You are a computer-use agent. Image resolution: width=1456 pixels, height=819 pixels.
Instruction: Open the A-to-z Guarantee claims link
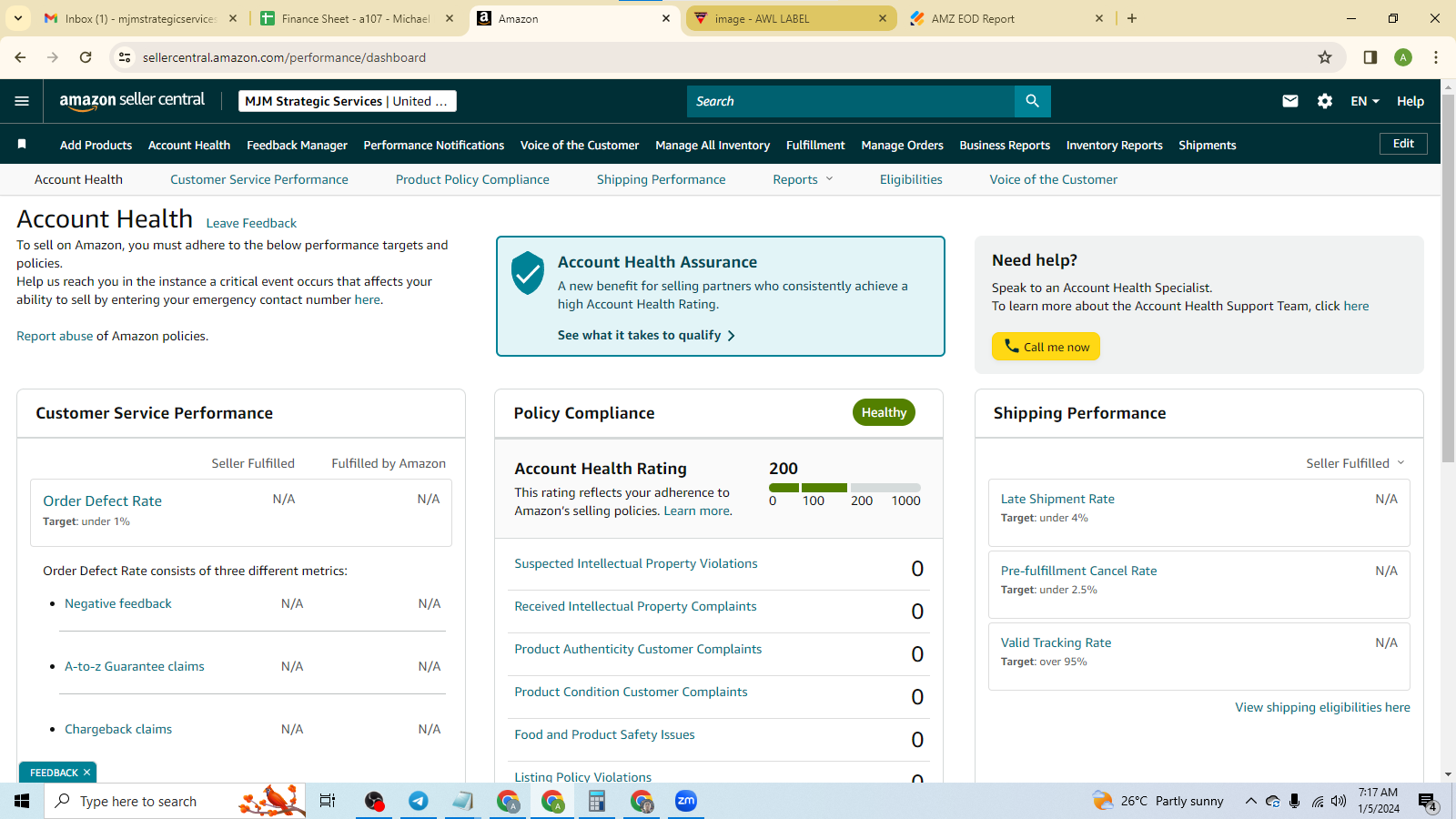(x=135, y=666)
